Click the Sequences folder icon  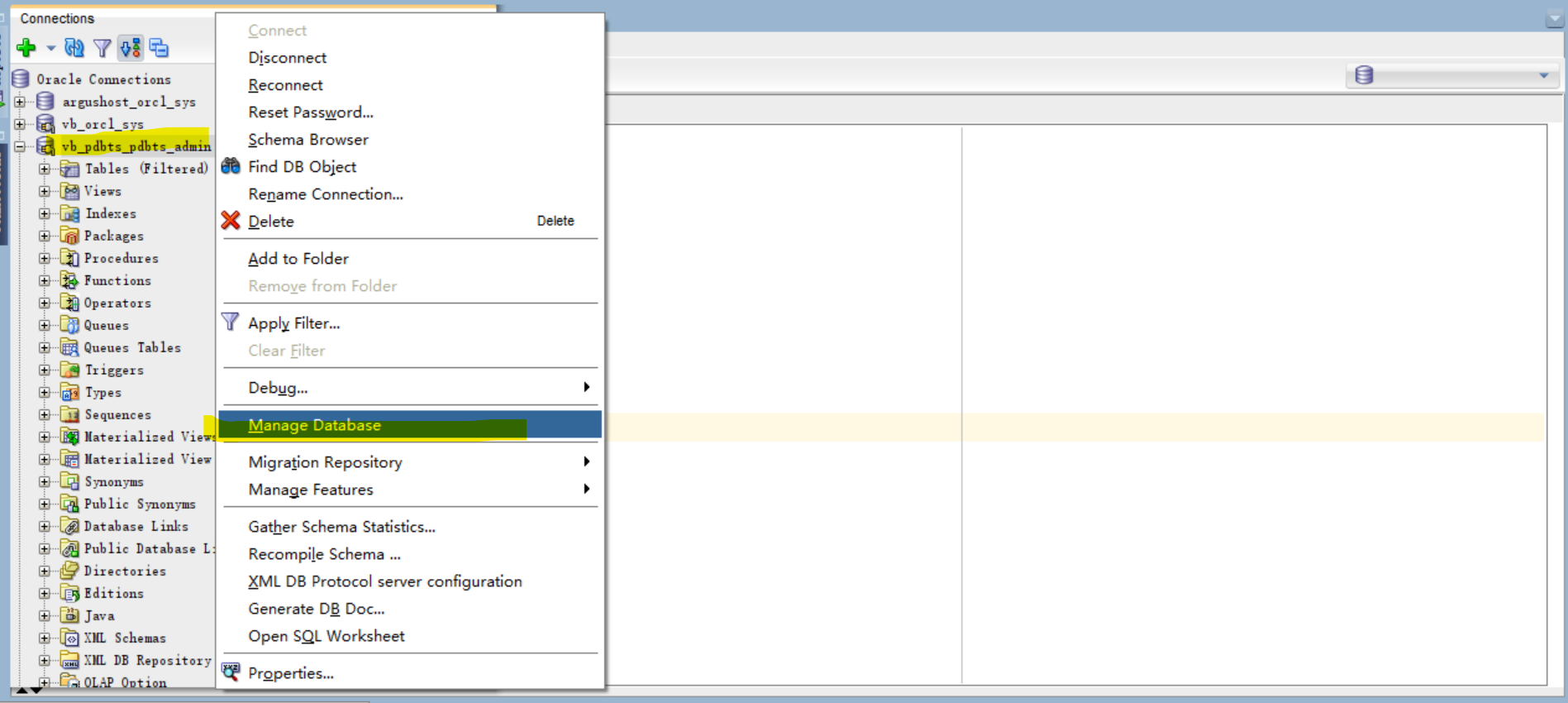pos(70,414)
